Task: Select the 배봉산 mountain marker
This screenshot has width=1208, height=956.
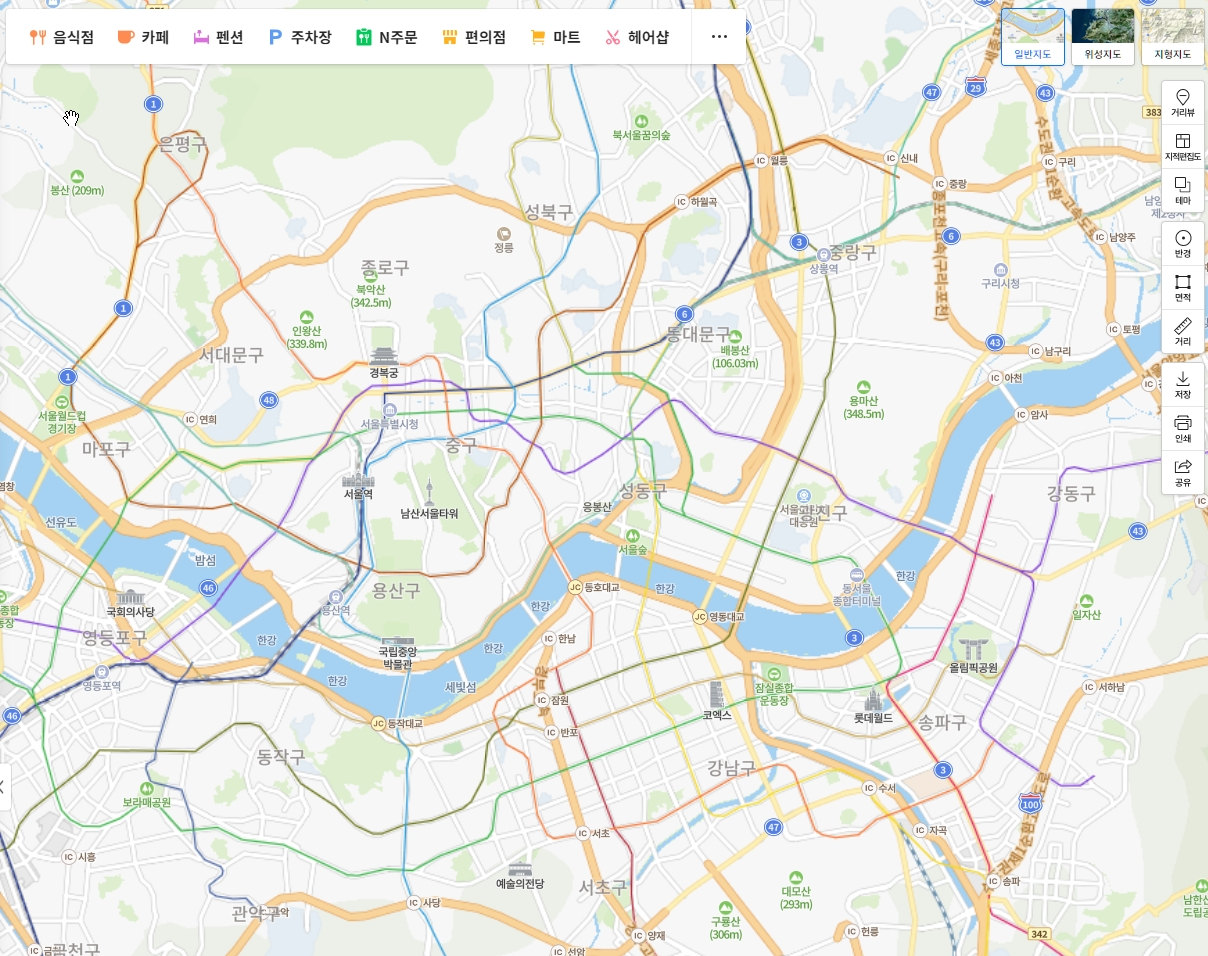Action: (x=735, y=336)
